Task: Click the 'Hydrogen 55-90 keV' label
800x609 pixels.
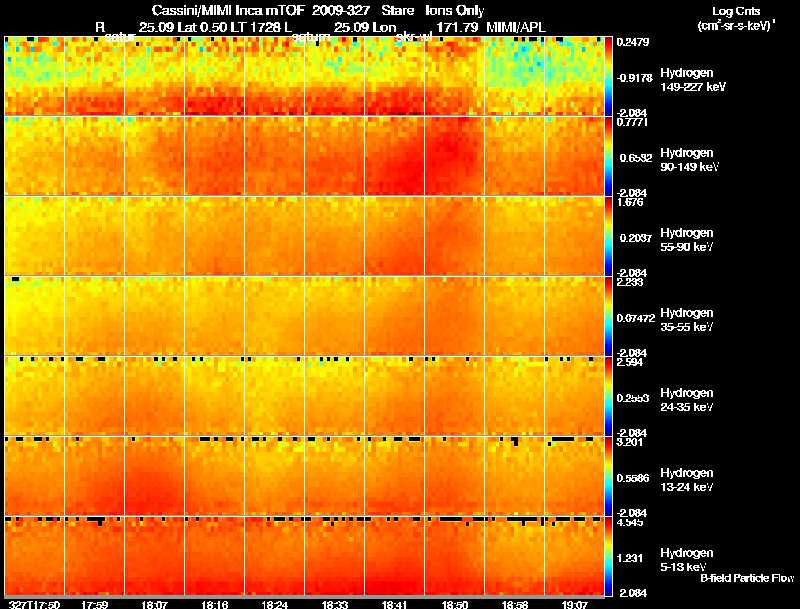Action: pyautogui.click(x=687, y=240)
